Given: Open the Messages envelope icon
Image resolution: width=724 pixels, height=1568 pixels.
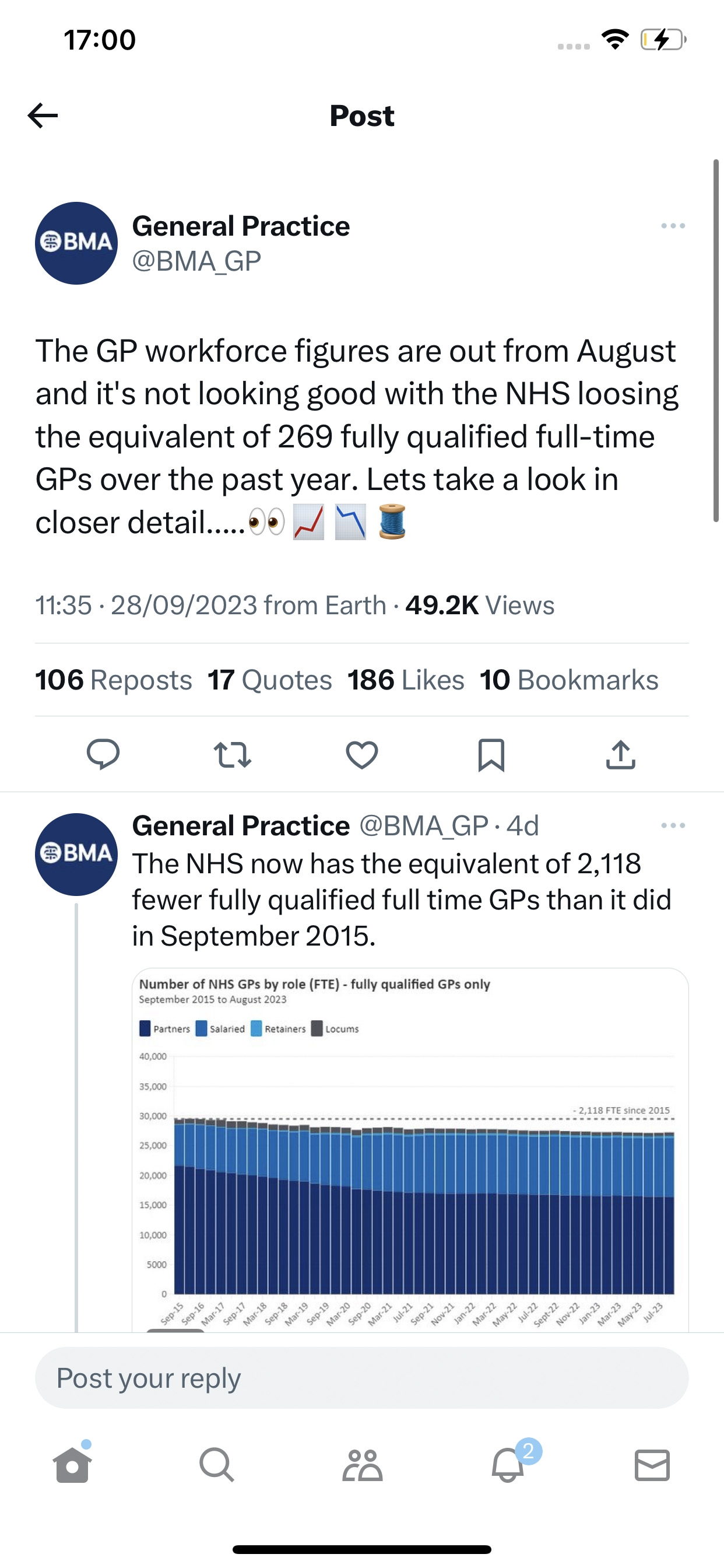Looking at the screenshot, I should [x=652, y=1465].
